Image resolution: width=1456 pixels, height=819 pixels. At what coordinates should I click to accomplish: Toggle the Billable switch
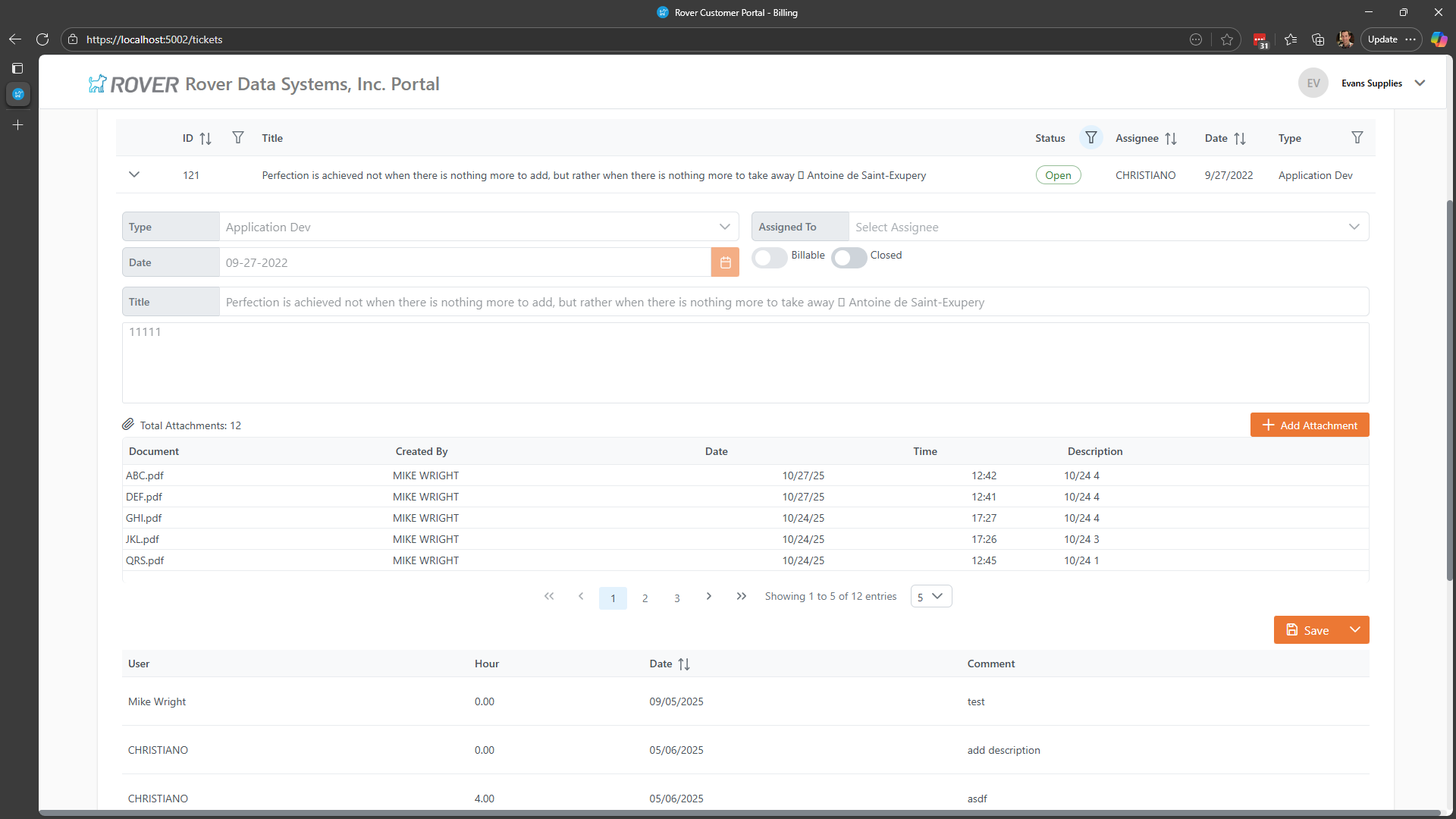tap(769, 258)
